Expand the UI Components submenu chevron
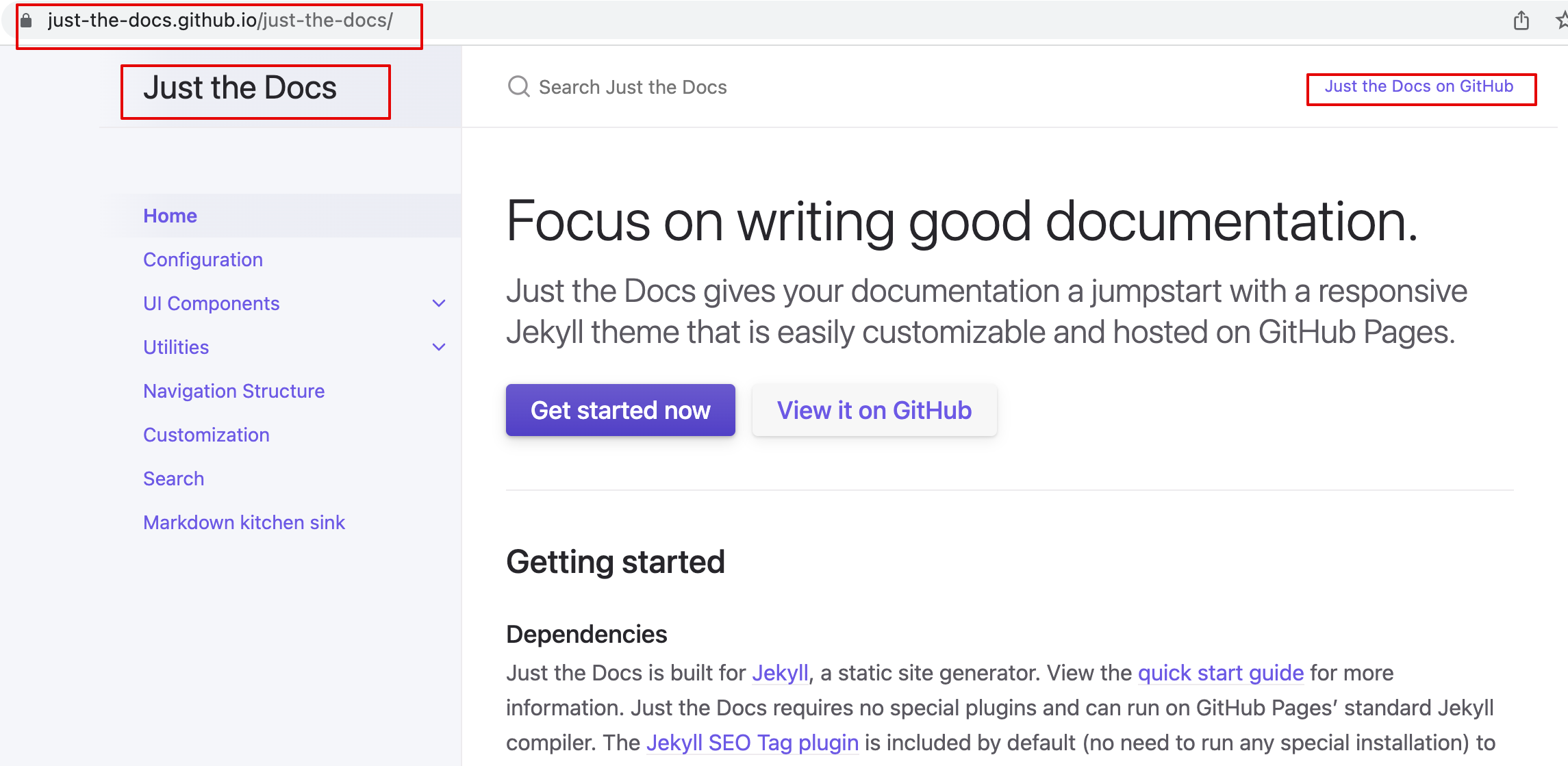The height and width of the screenshot is (766, 1568). pos(439,303)
